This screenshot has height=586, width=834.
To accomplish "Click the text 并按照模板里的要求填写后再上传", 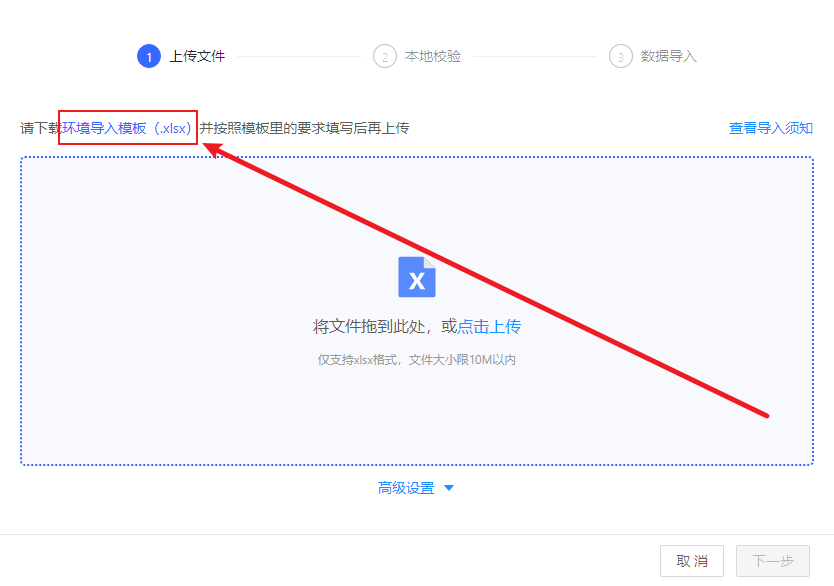I will point(304,128).
